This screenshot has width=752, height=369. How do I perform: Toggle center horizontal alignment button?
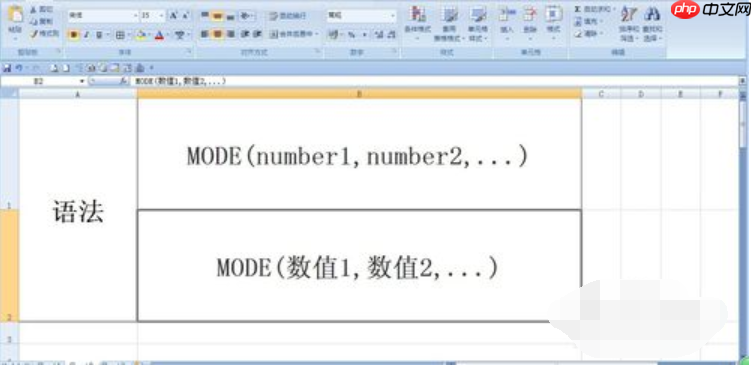(217, 34)
